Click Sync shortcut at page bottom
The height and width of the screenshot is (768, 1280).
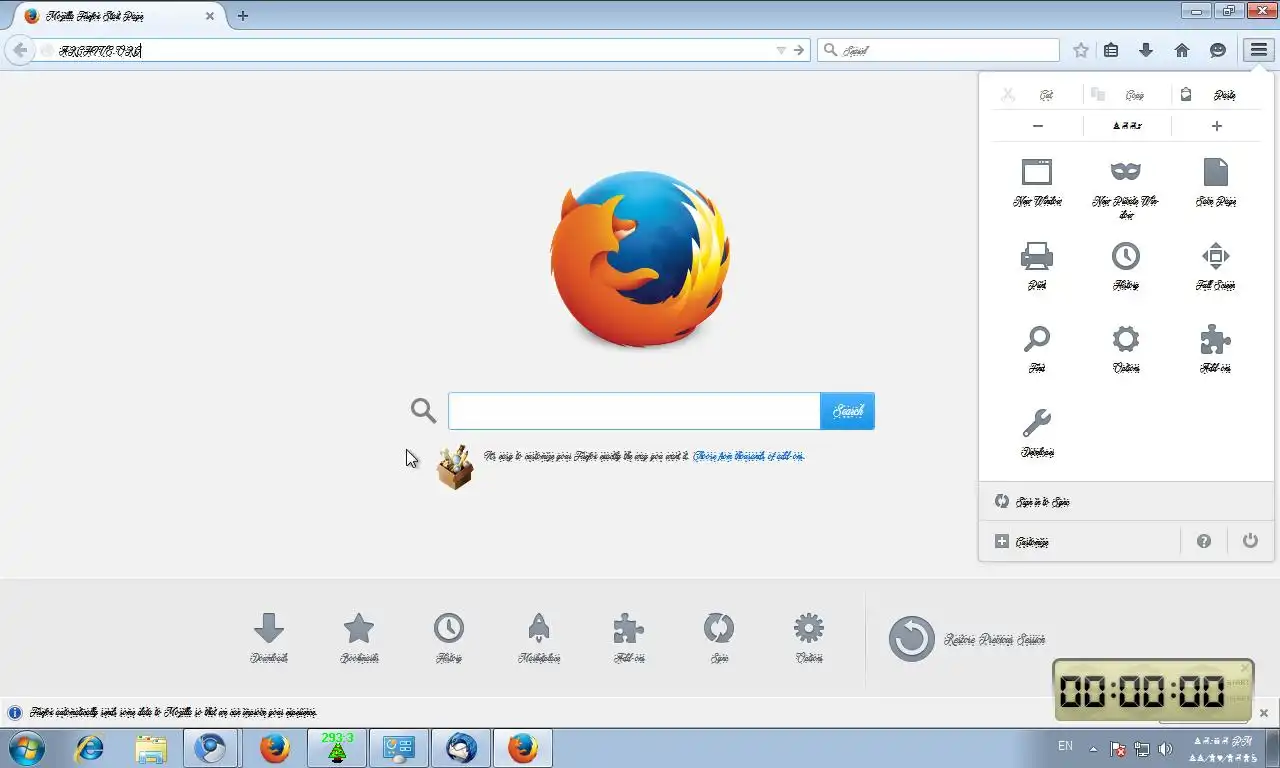coord(719,638)
